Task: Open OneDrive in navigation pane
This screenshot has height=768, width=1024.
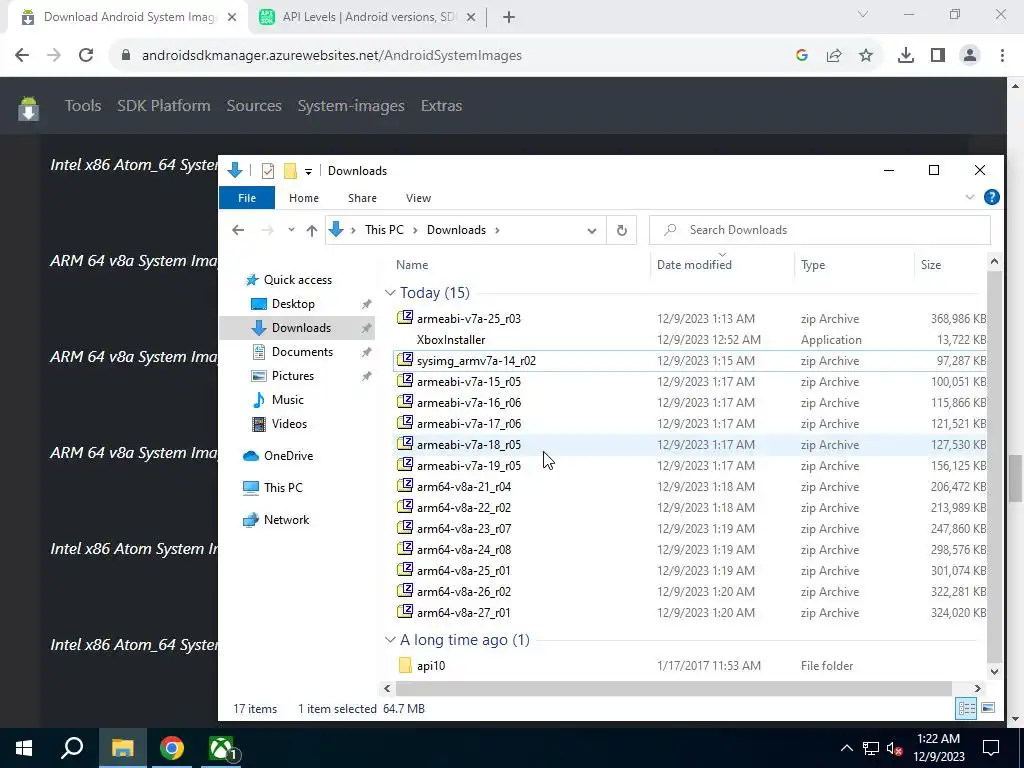Action: (288, 456)
